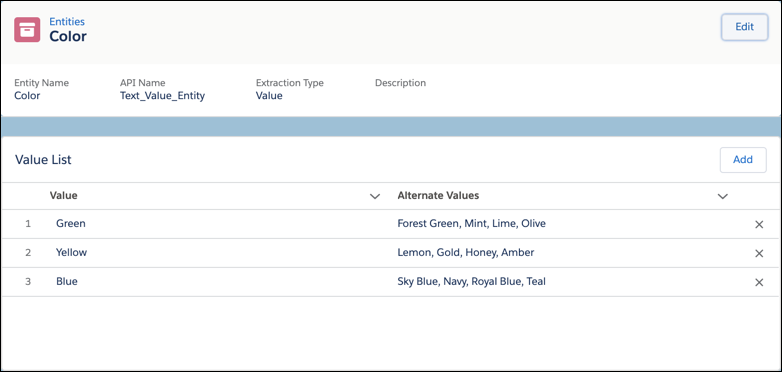Viewport: 782px width, 372px height.
Task: Delete the Yellow value row
Action: tap(759, 253)
